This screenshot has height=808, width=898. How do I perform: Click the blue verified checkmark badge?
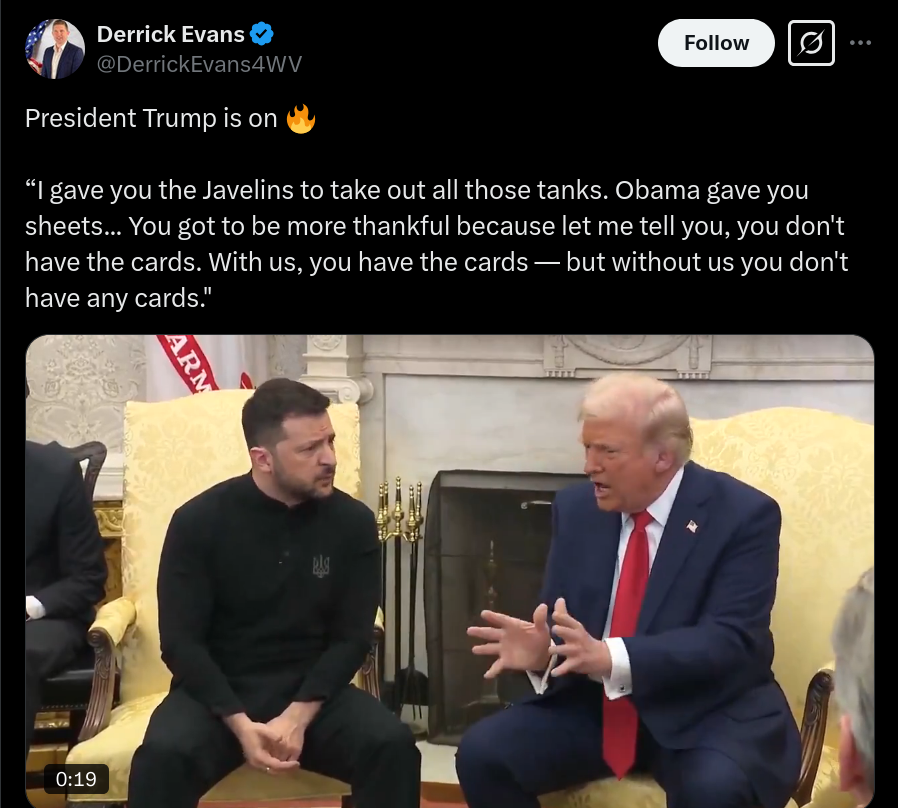[x=262, y=34]
